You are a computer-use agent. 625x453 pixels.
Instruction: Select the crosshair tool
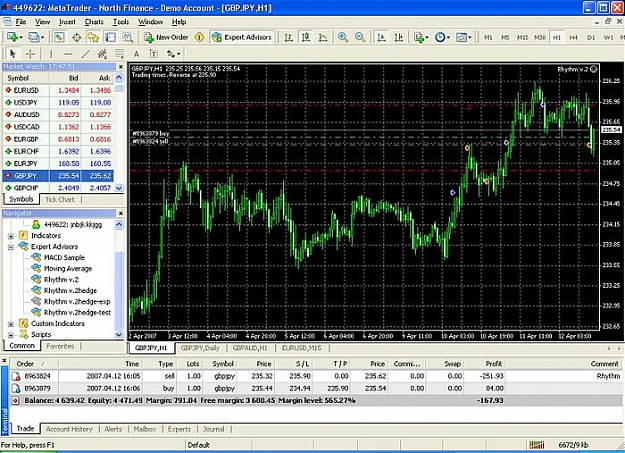(x=30, y=54)
